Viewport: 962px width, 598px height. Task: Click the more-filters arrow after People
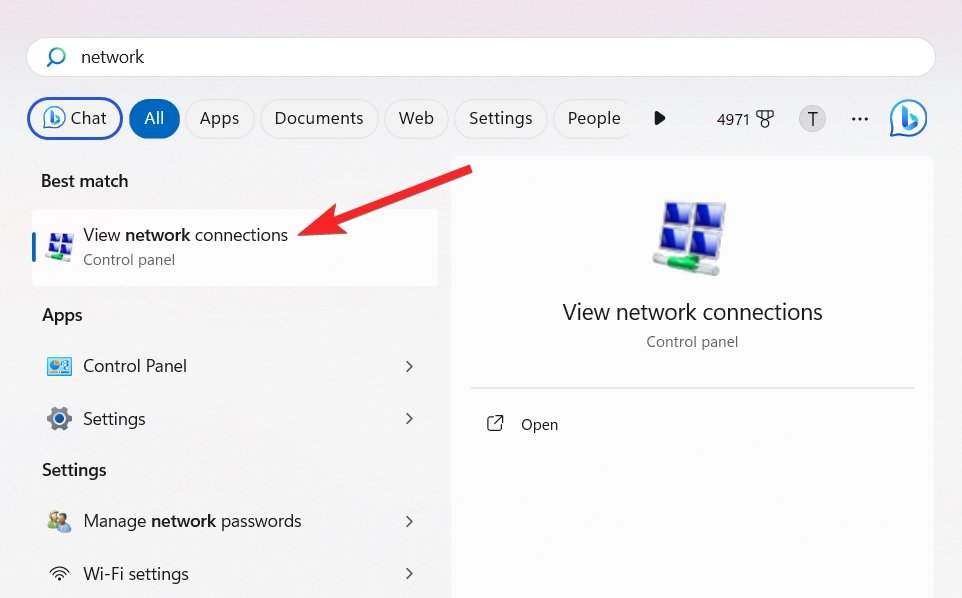pyautogui.click(x=659, y=118)
